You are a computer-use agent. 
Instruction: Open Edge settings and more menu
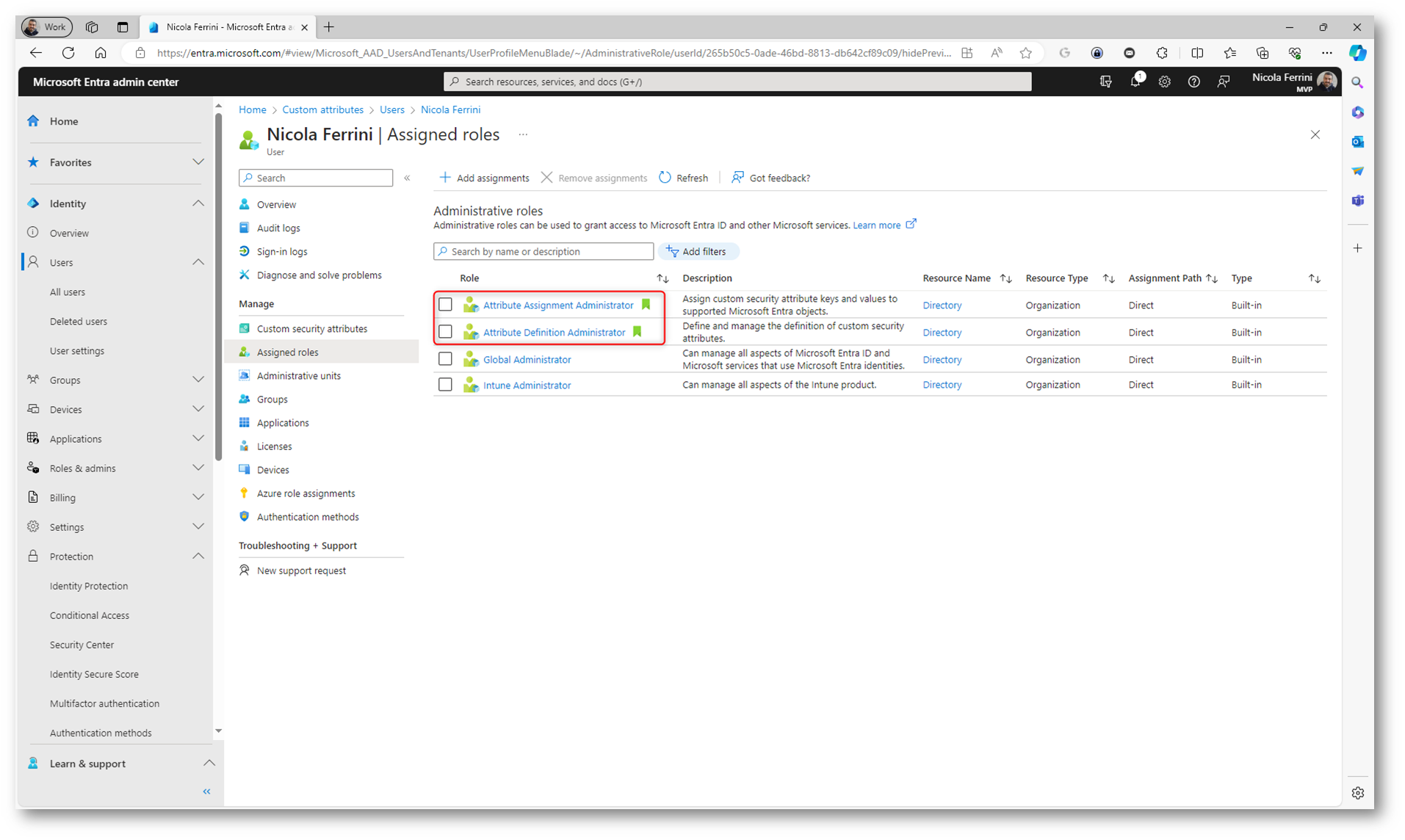click(x=1326, y=53)
